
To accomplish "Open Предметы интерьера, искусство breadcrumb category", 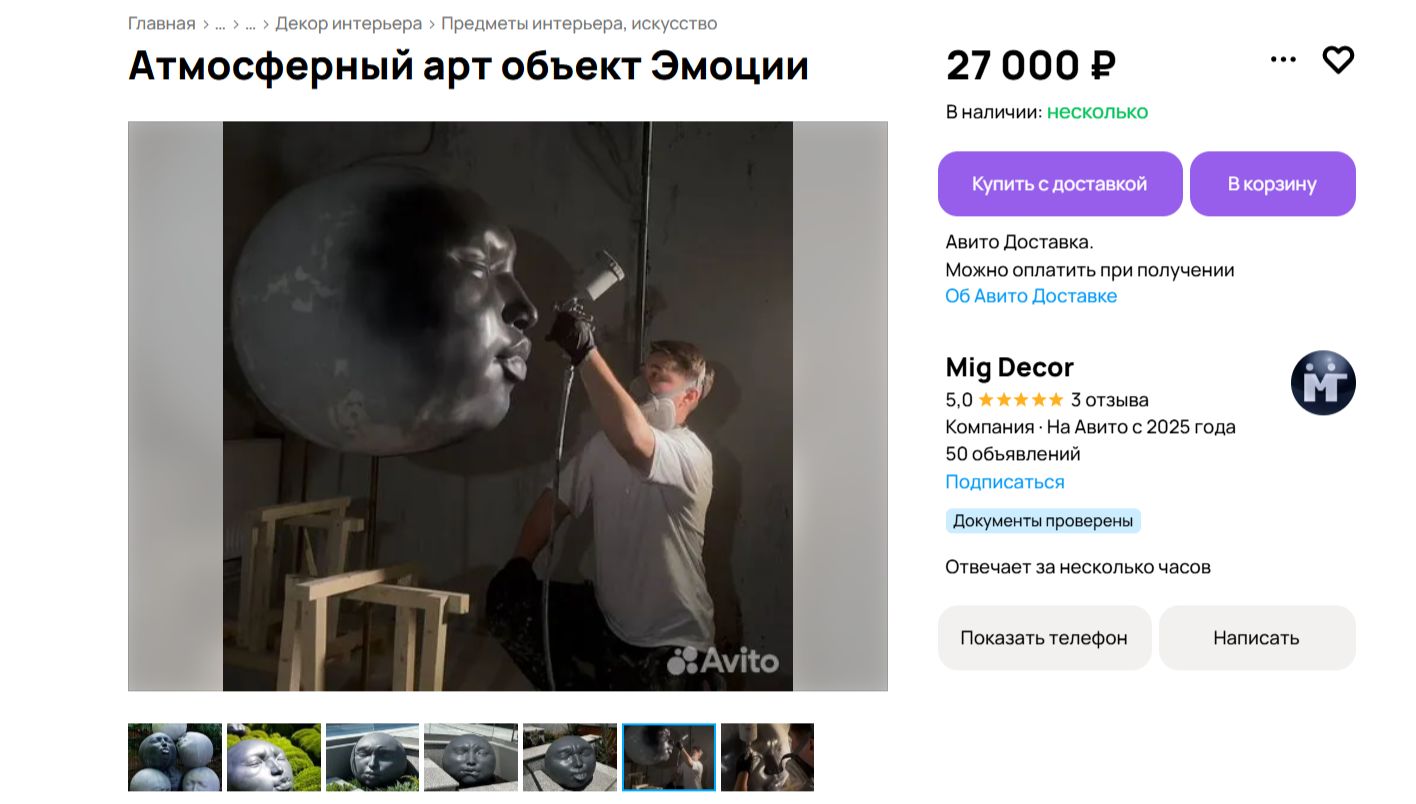I will [579, 23].
